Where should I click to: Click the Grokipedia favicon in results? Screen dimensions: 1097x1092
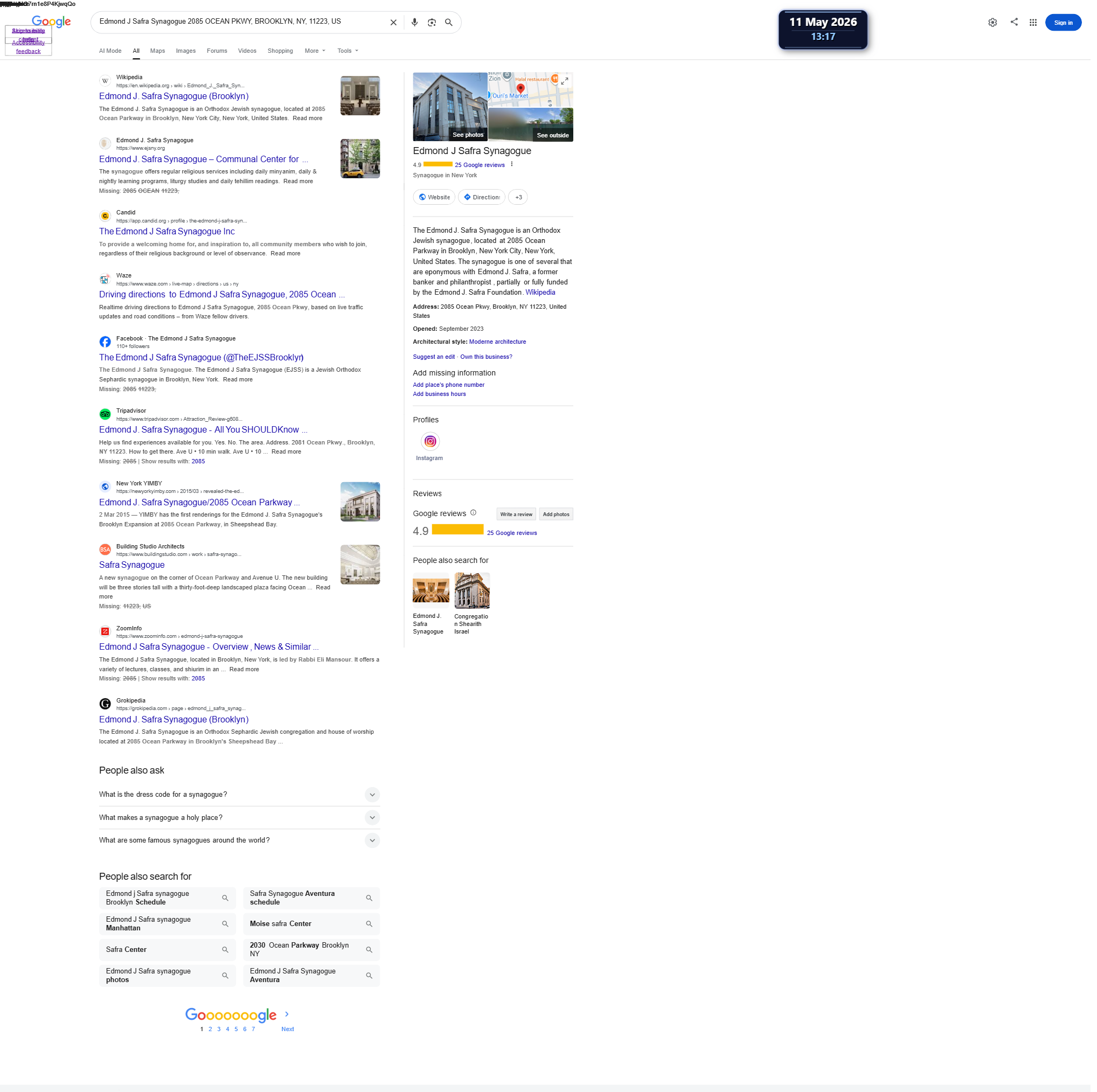[x=106, y=707]
